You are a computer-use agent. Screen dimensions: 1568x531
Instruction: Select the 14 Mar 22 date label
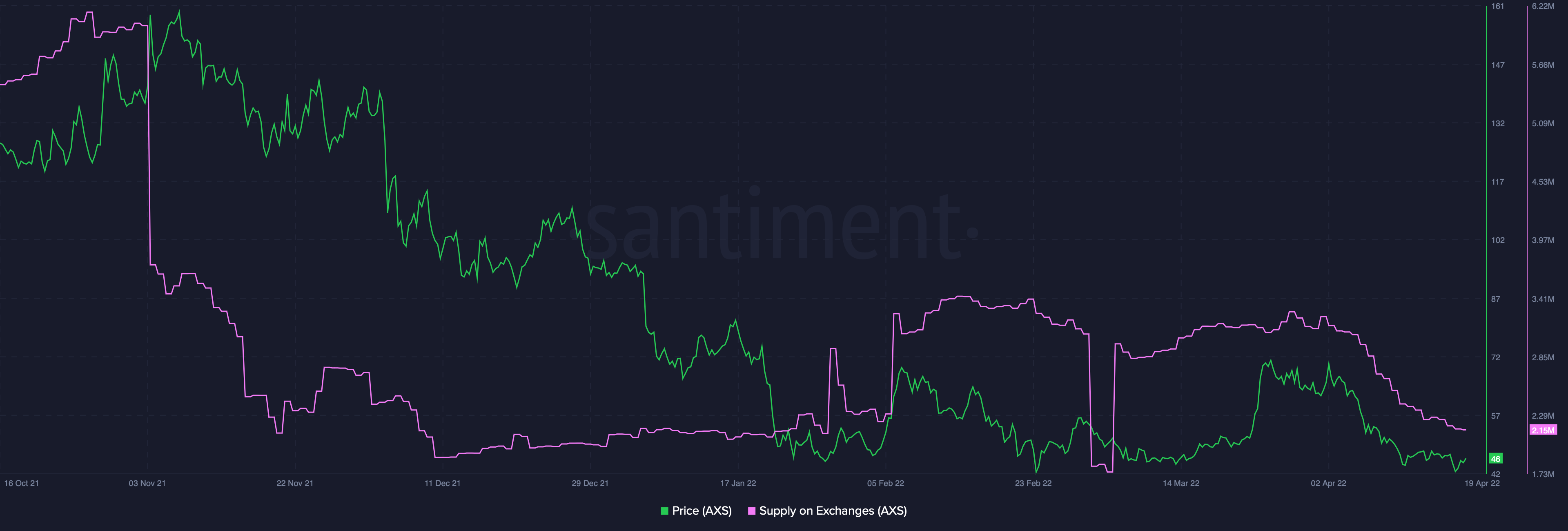click(1181, 484)
